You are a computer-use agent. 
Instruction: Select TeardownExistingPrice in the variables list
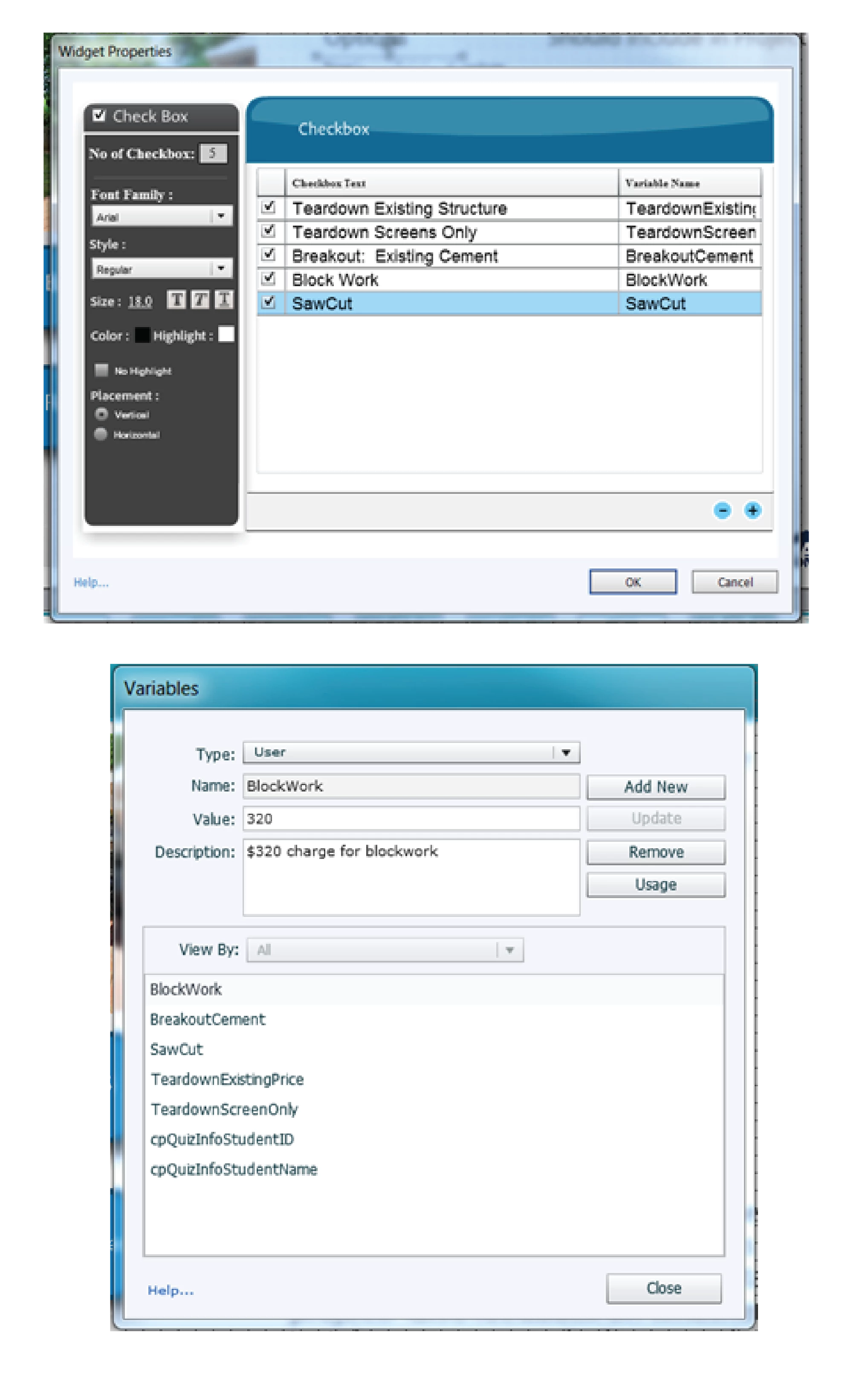click(227, 1079)
